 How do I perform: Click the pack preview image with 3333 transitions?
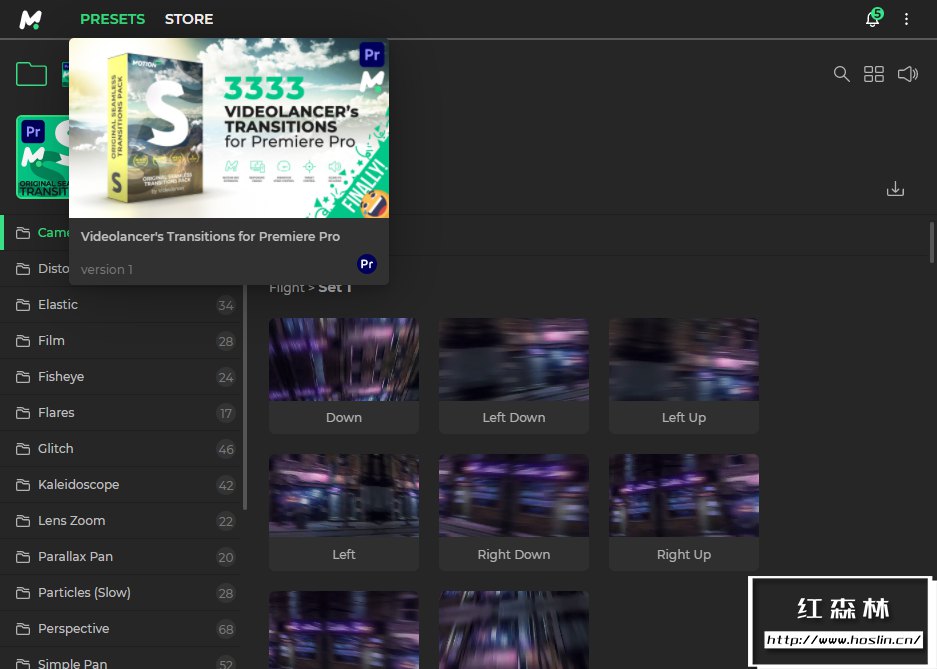tap(229, 128)
